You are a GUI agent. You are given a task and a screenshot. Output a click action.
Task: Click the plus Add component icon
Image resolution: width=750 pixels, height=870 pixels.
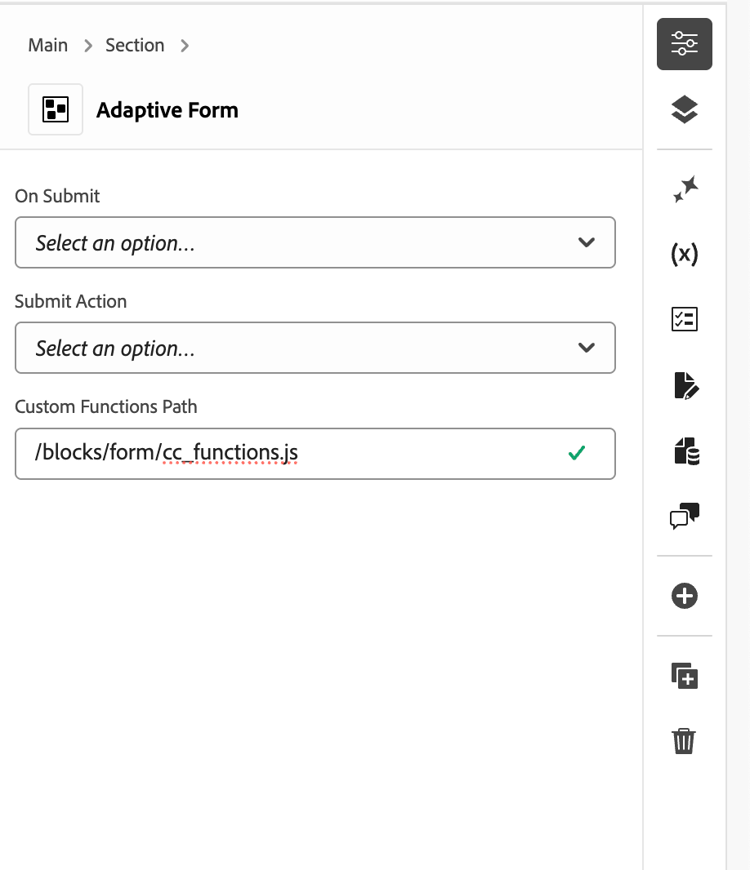point(684,596)
